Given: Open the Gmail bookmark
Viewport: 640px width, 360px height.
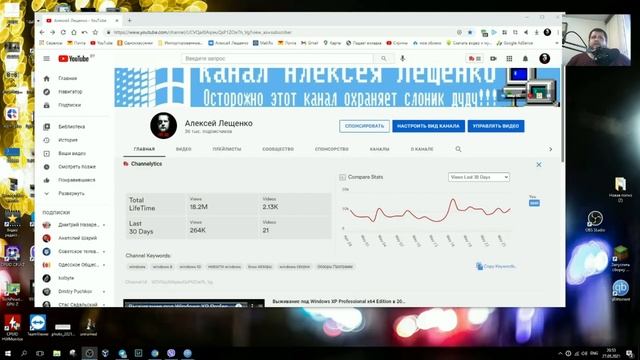Looking at the screenshot, I should pyautogui.click(x=309, y=43).
